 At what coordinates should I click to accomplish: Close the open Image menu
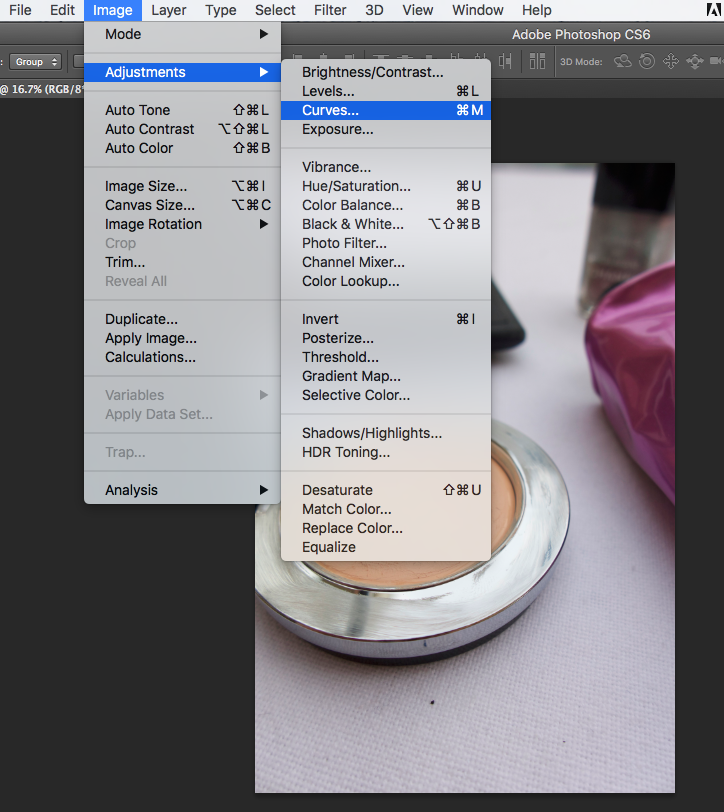pos(112,10)
